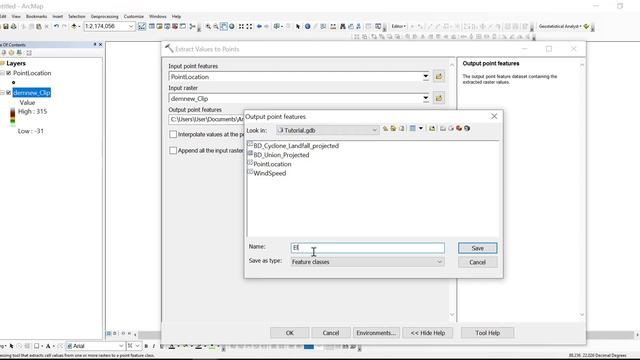640x360 pixels.
Task: Open the Bookmarks menu
Action: (x=36, y=16)
